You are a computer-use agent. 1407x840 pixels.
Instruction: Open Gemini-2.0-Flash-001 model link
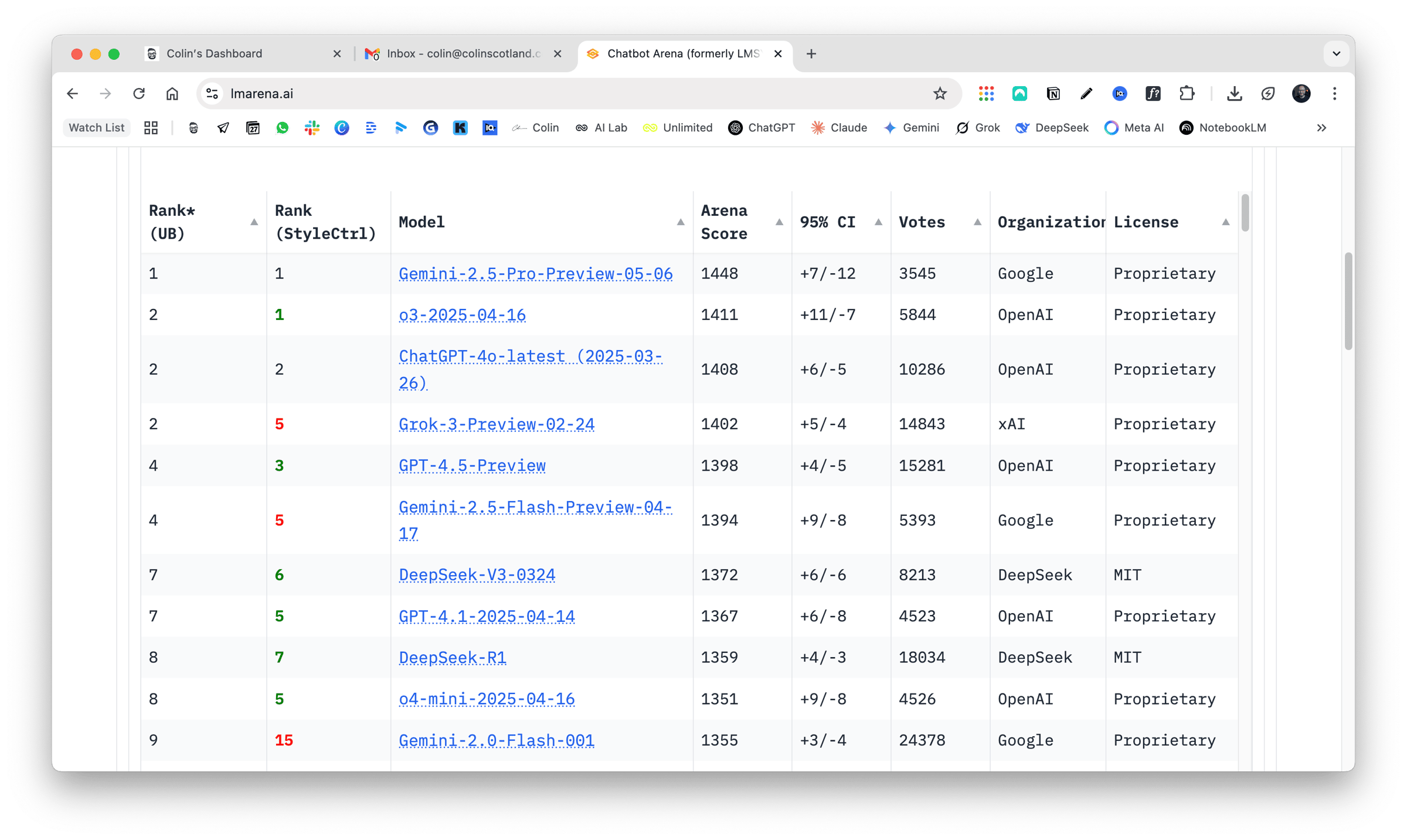click(496, 740)
